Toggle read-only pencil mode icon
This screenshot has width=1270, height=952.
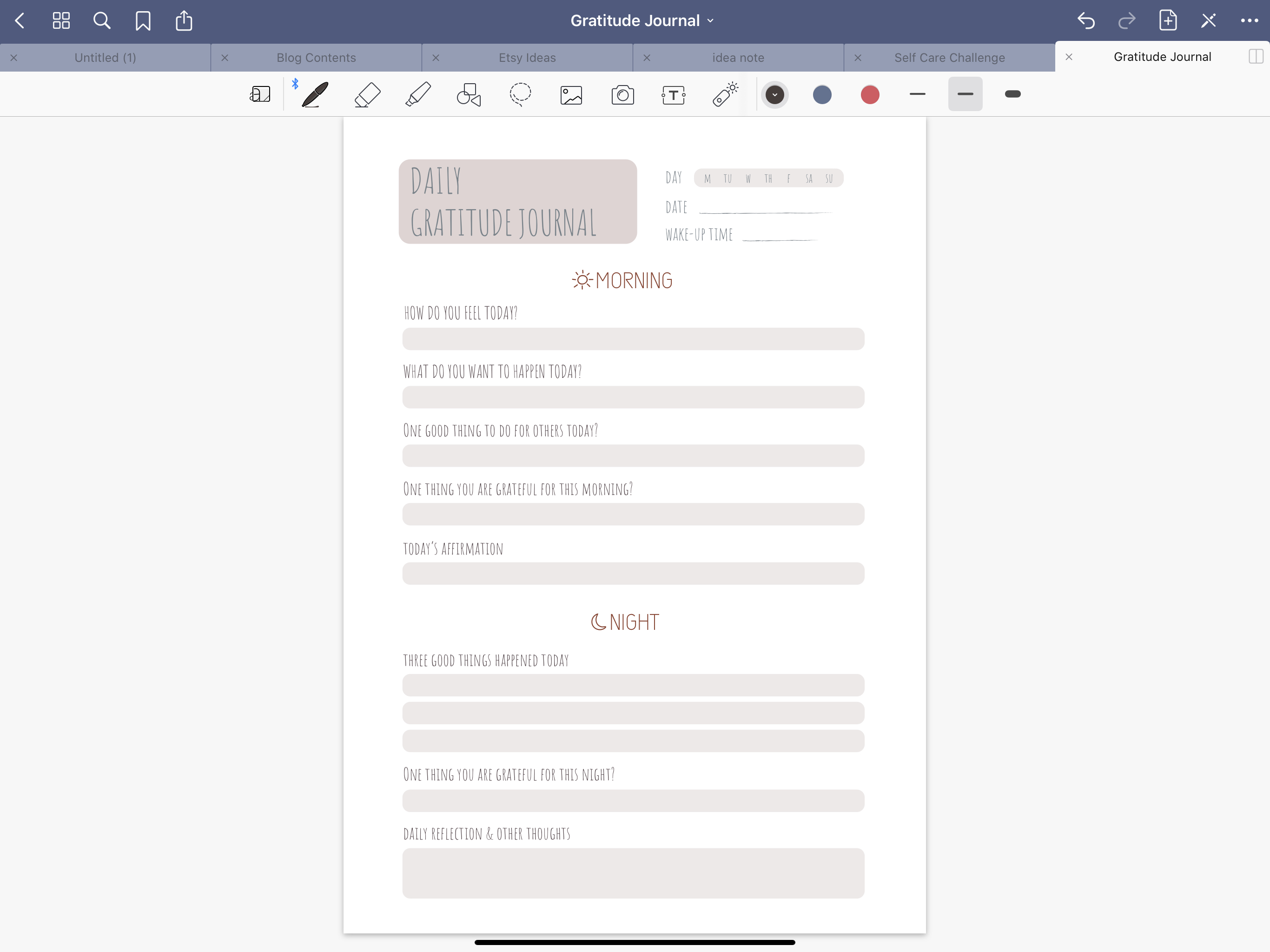1208,20
